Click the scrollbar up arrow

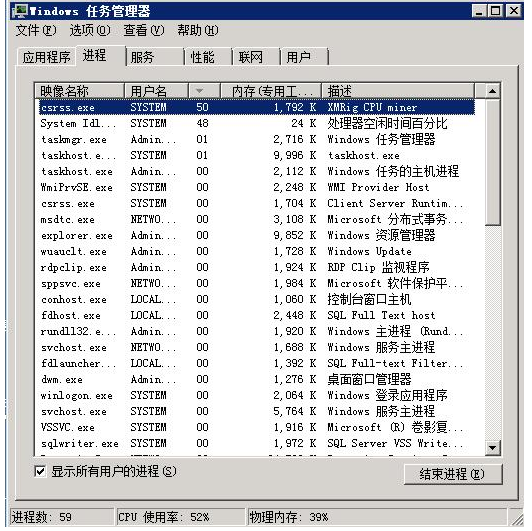point(492,91)
